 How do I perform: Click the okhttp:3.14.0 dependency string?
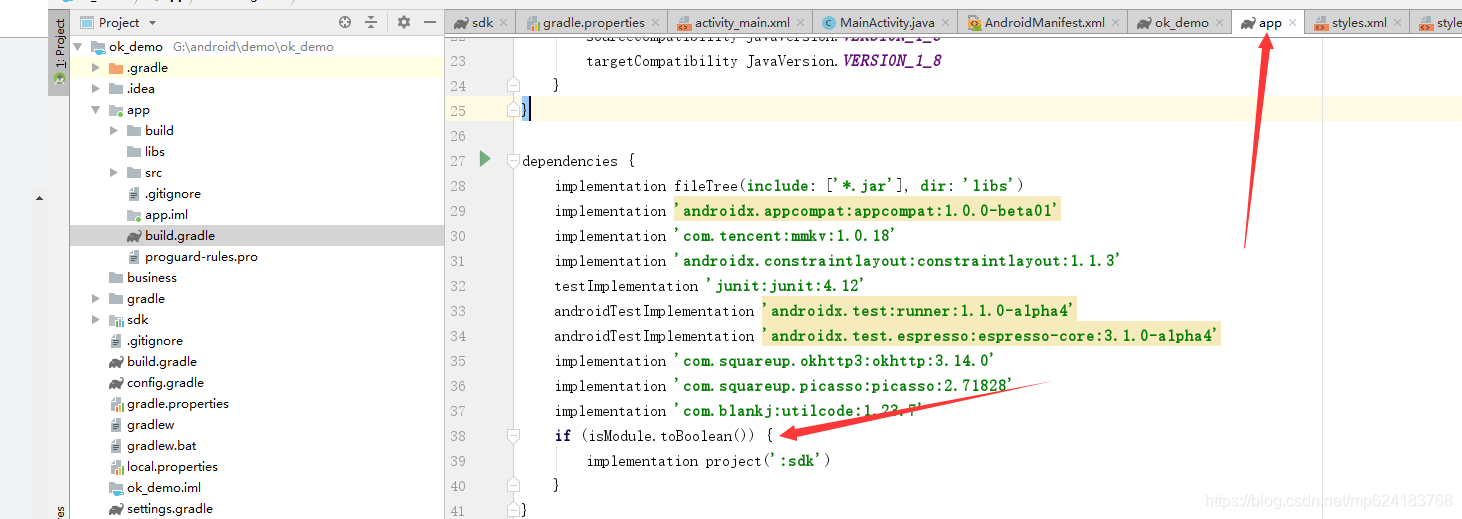(x=835, y=361)
